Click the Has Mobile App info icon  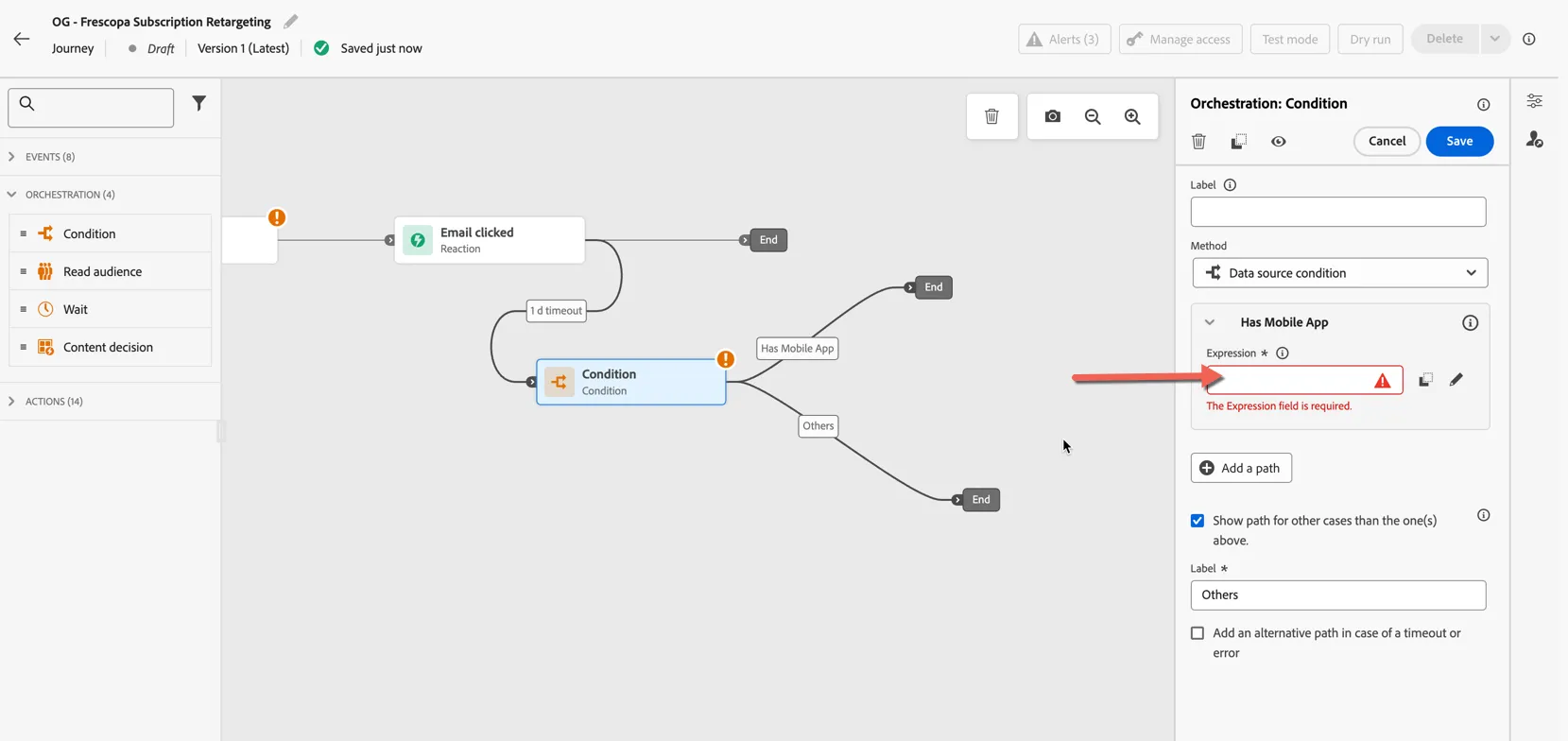click(x=1470, y=322)
